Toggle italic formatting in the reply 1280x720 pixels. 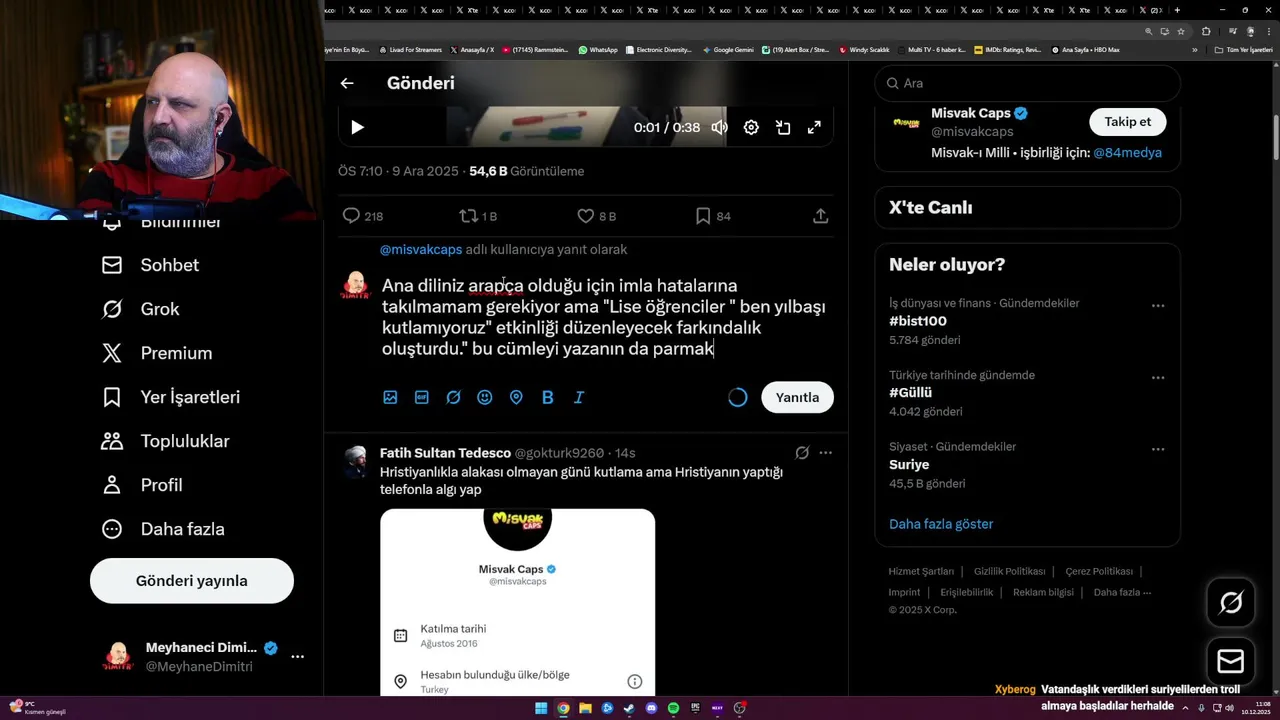pos(579,397)
